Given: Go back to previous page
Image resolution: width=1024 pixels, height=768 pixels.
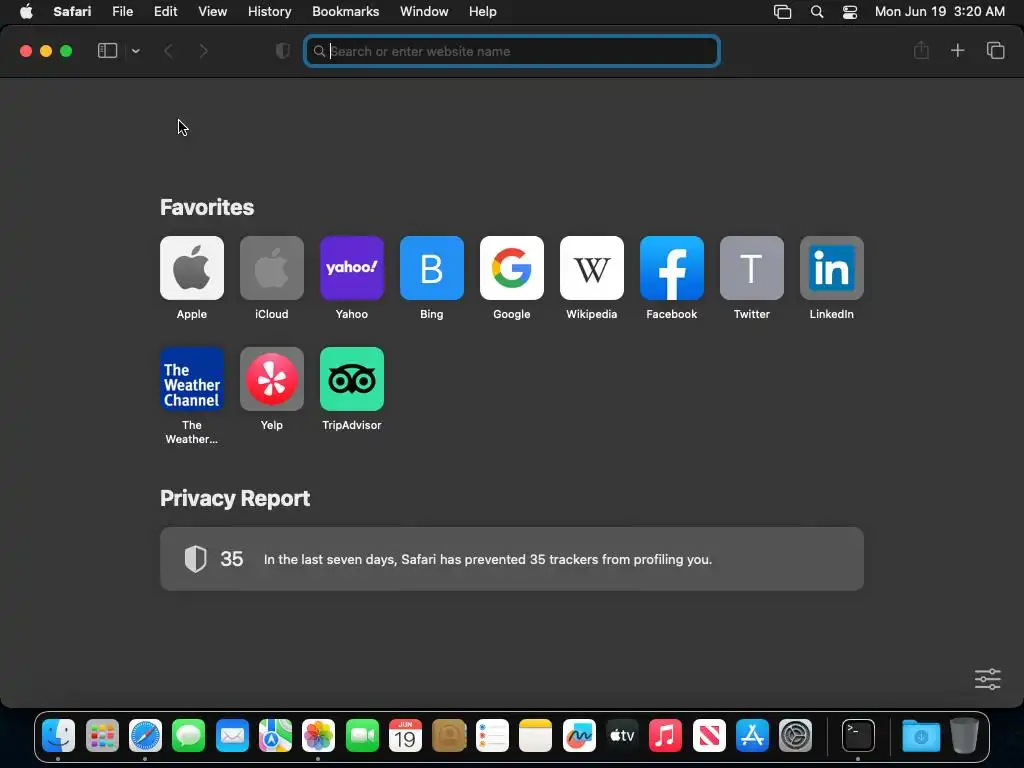Looking at the screenshot, I should (x=168, y=51).
